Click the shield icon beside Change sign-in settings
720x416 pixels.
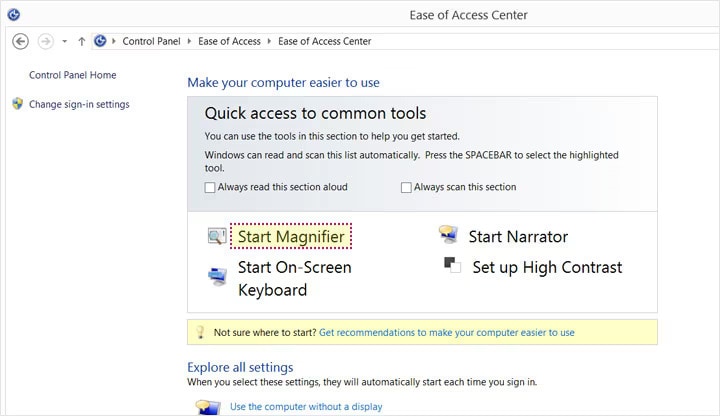tap(17, 104)
